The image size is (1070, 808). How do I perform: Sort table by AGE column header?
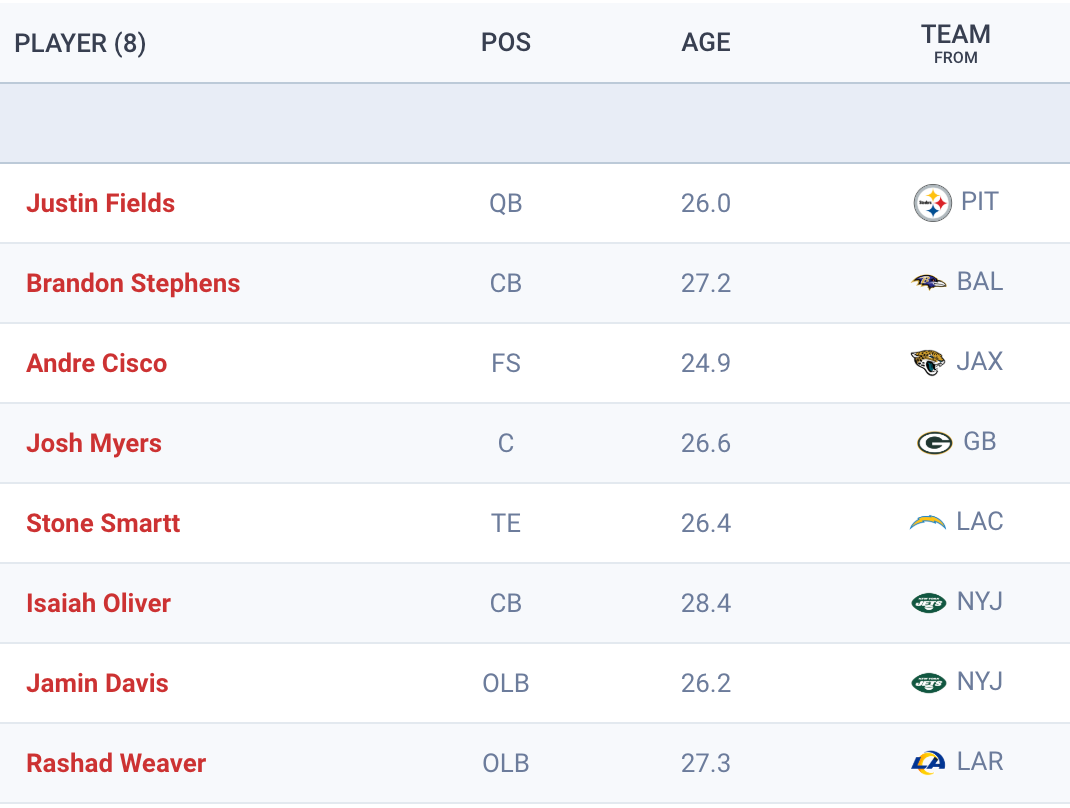[x=706, y=43]
